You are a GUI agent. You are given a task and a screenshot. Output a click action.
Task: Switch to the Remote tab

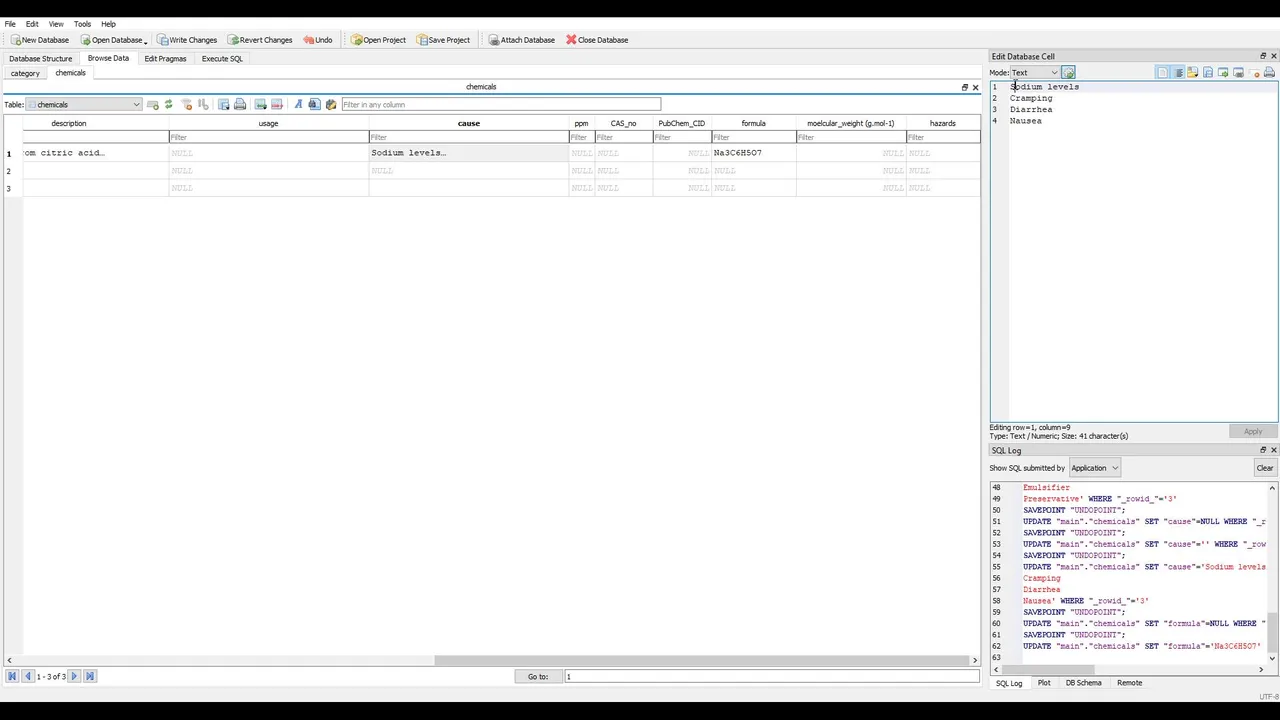coord(1129,683)
